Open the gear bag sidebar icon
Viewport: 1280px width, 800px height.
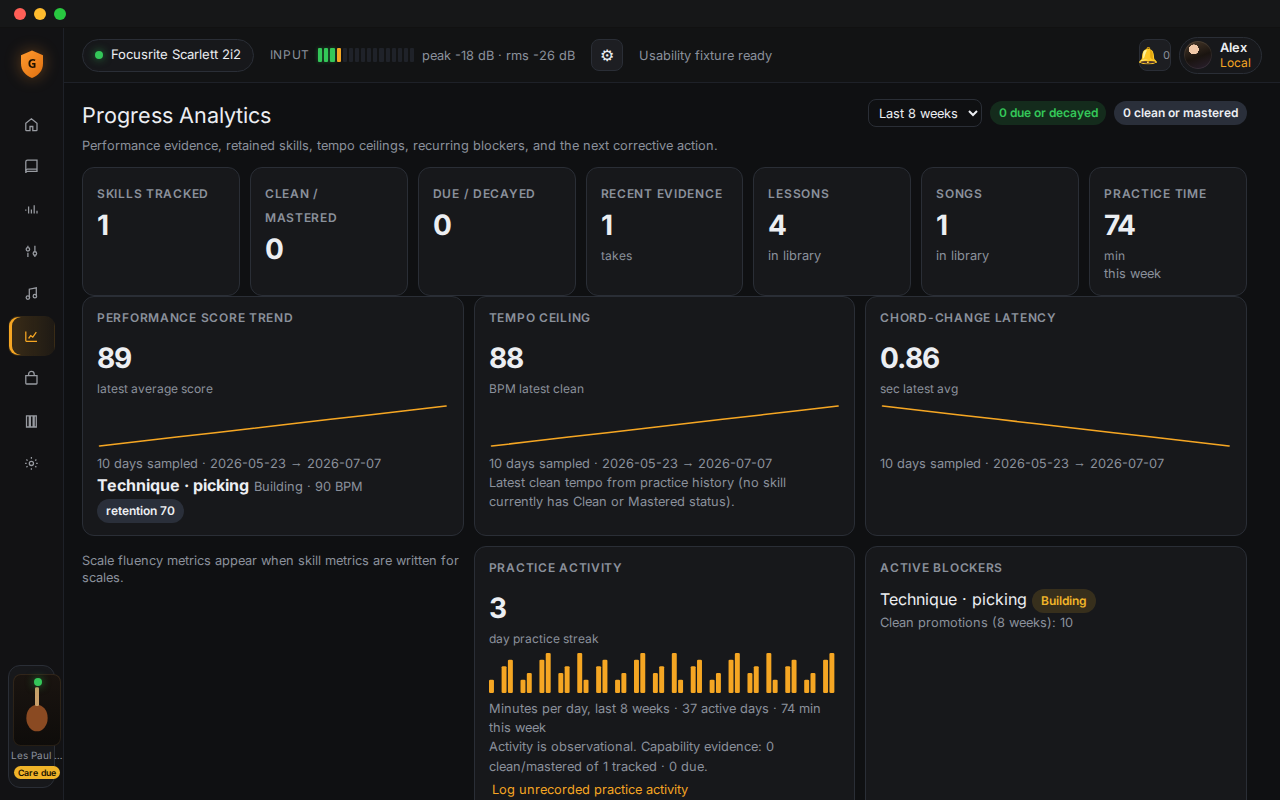click(x=31, y=378)
